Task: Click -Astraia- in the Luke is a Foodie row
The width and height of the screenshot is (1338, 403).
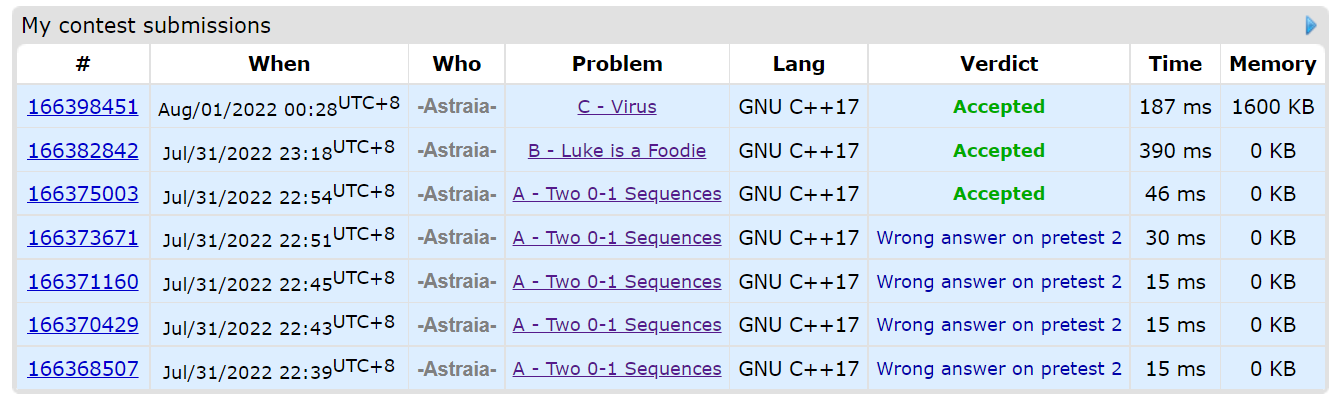Action: pyautogui.click(x=457, y=151)
